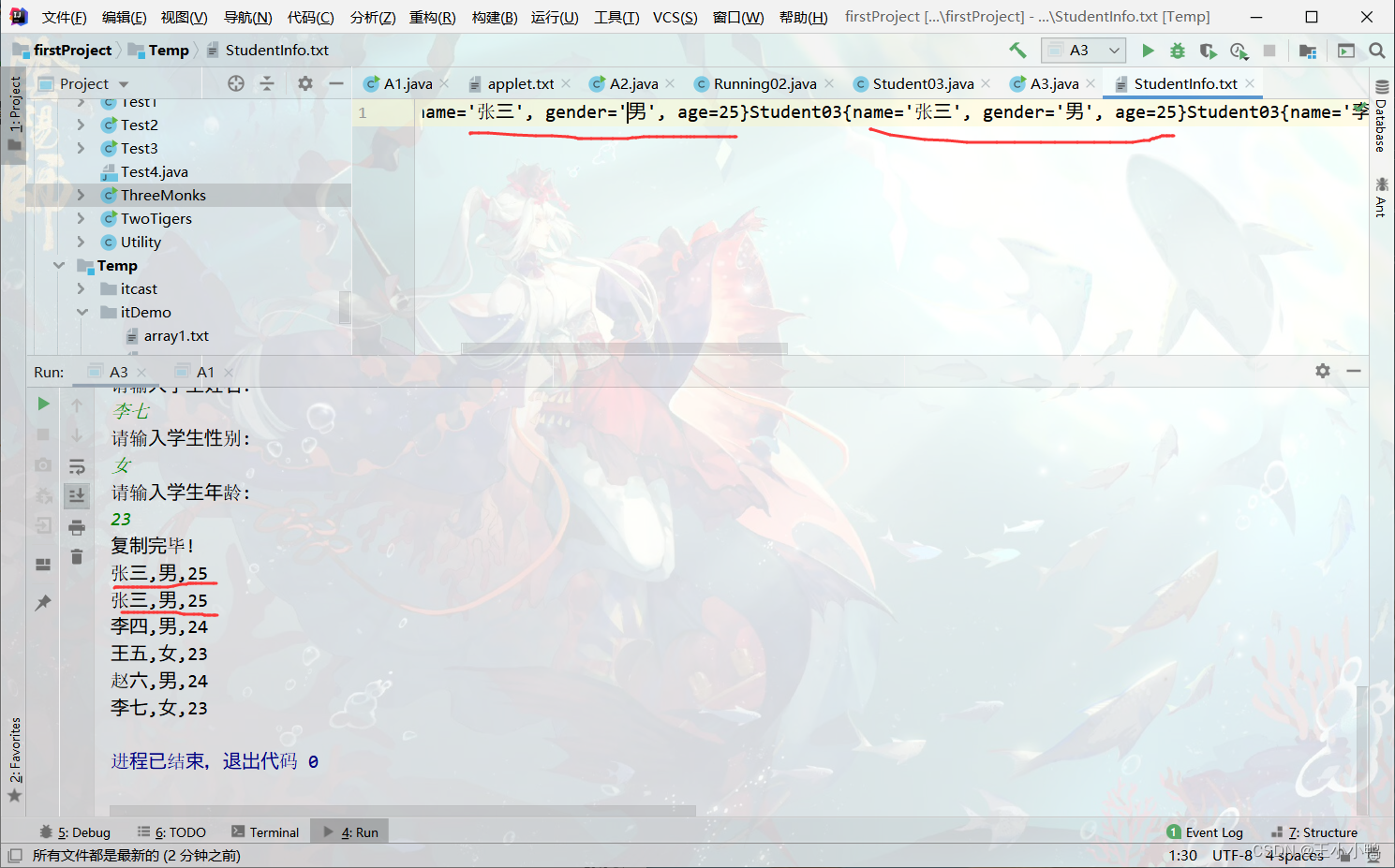Open A3 run configuration dropdown

click(x=1083, y=51)
